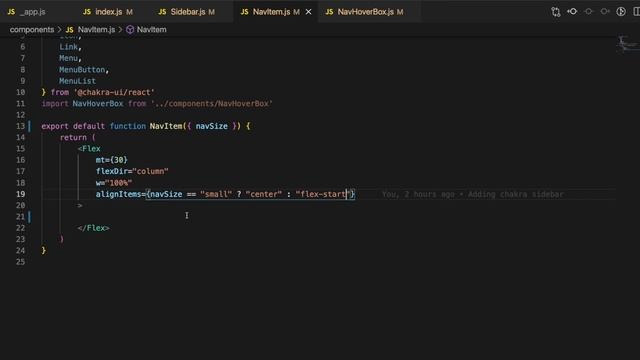Open the index.js editor tab
640x360 pixels.
(108, 12)
